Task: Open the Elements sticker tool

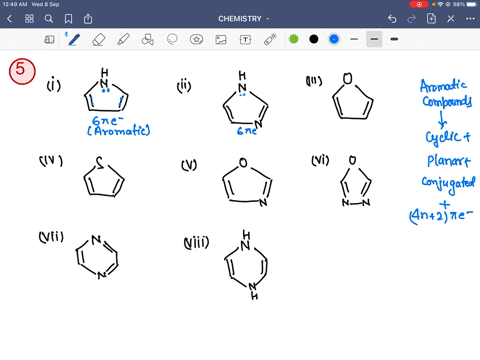Action: (196, 39)
